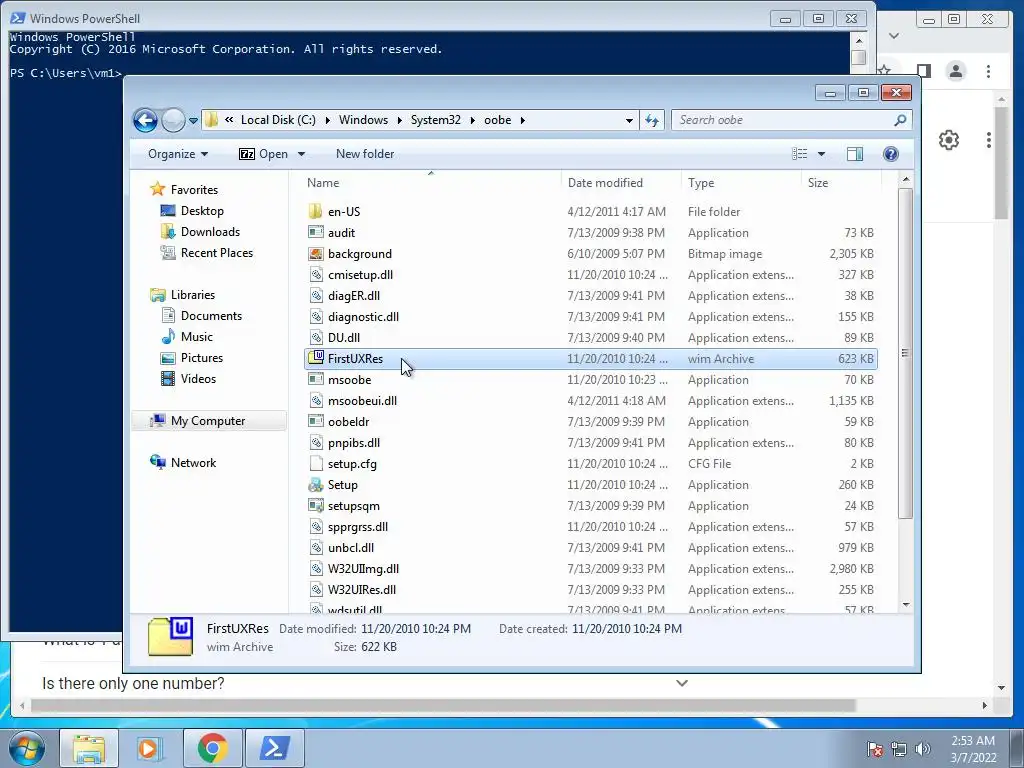Click the refresh button next to address bar
This screenshot has width=1024, height=768.
tap(652, 120)
